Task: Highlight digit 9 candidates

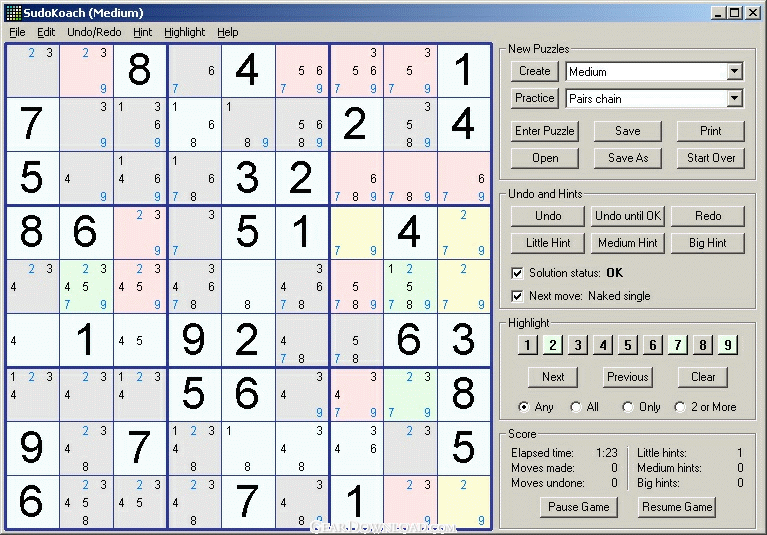Action: [727, 345]
